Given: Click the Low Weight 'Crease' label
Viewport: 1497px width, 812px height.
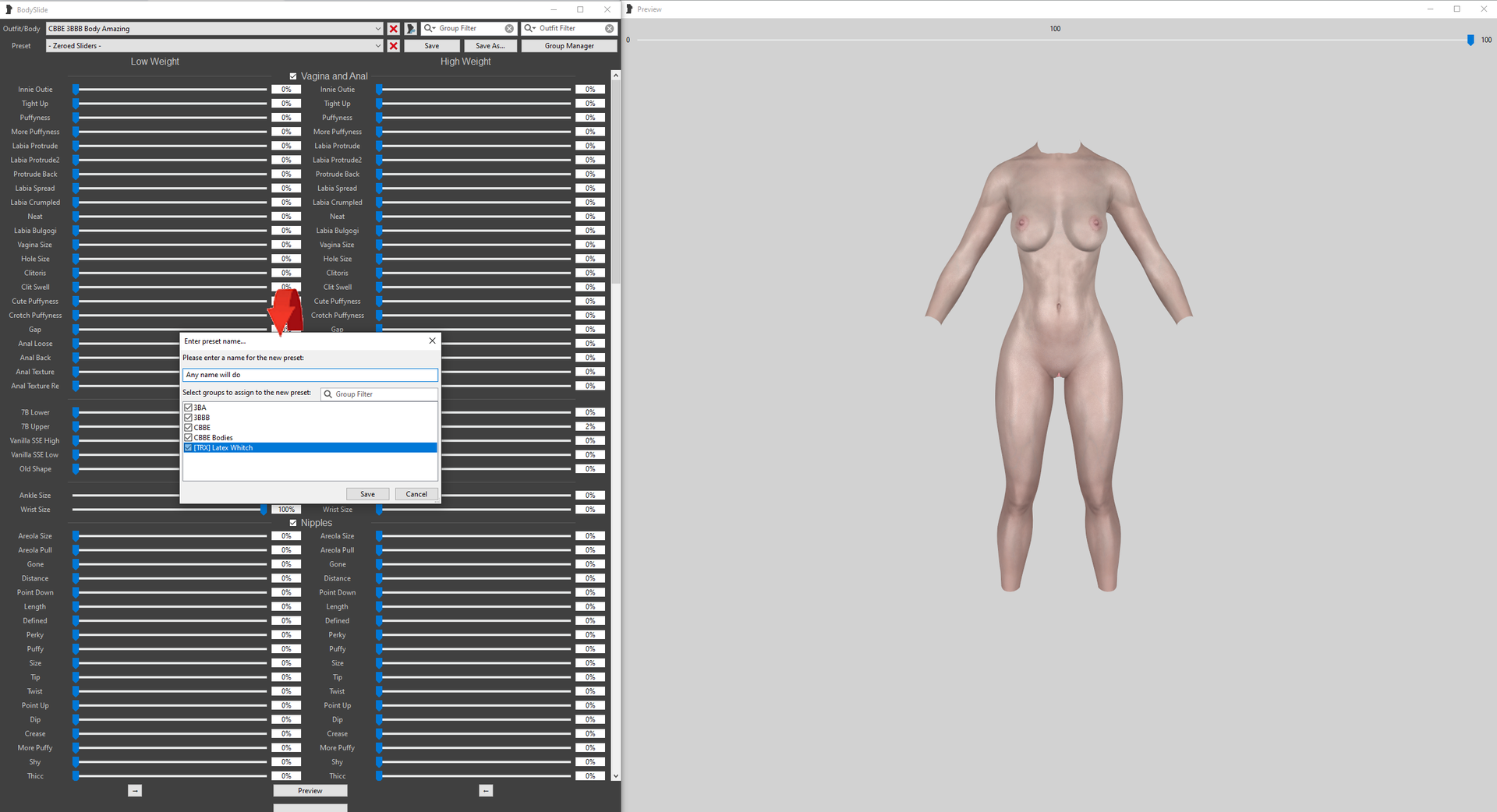Looking at the screenshot, I should [x=35, y=734].
